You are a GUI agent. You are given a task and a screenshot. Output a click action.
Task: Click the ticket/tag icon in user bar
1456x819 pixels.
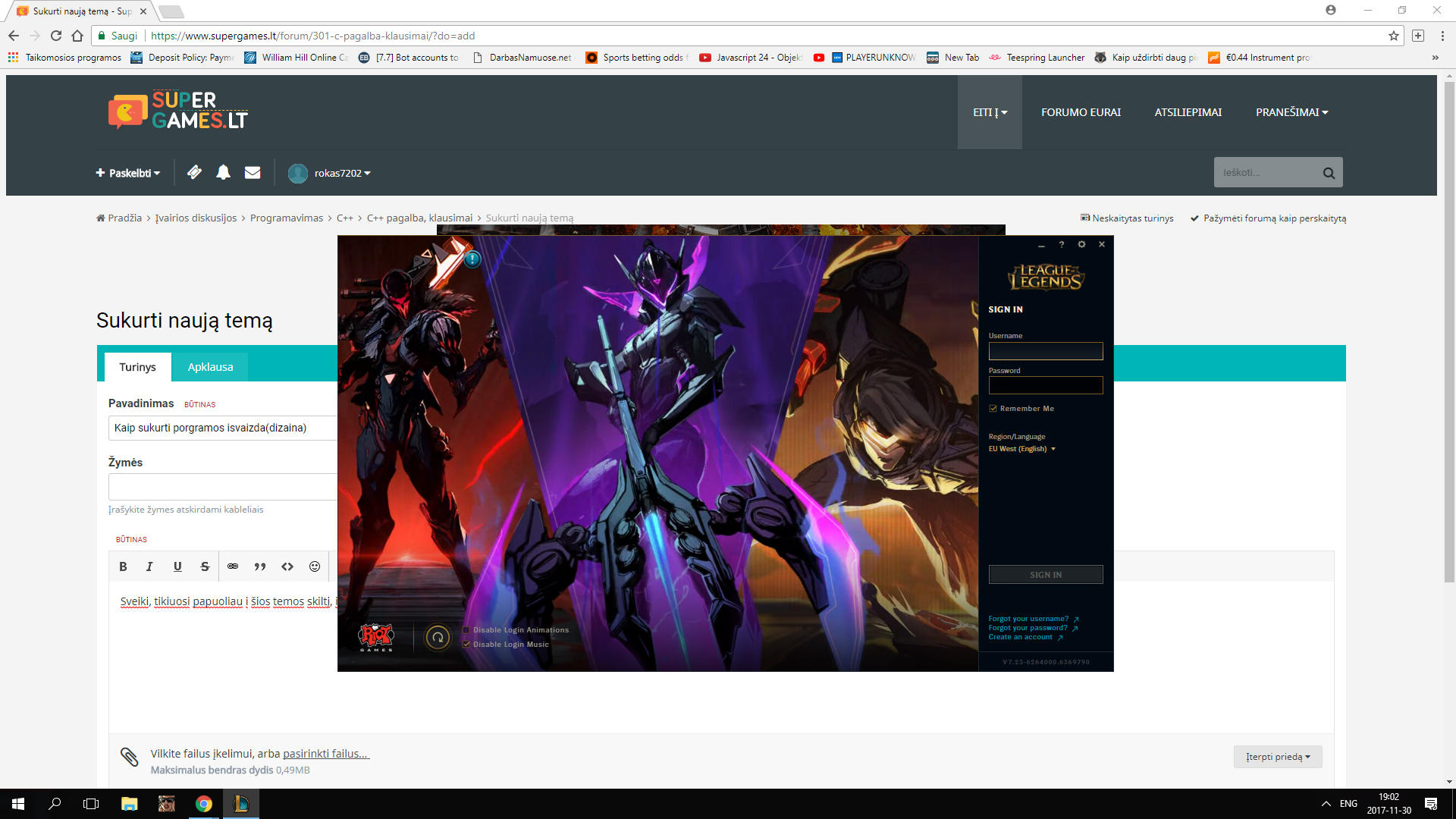click(x=194, y=173)
